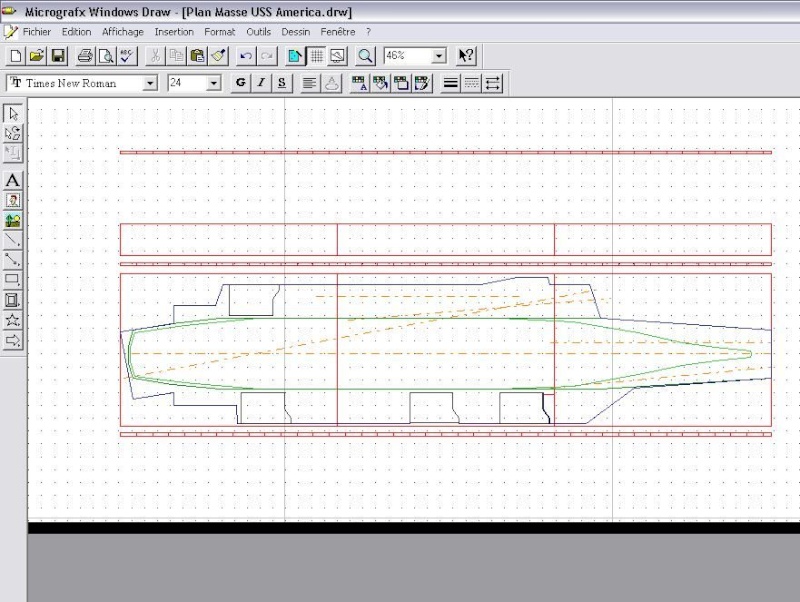
Task: Click the zoom percentage field
Action: [x=408, y=56]
